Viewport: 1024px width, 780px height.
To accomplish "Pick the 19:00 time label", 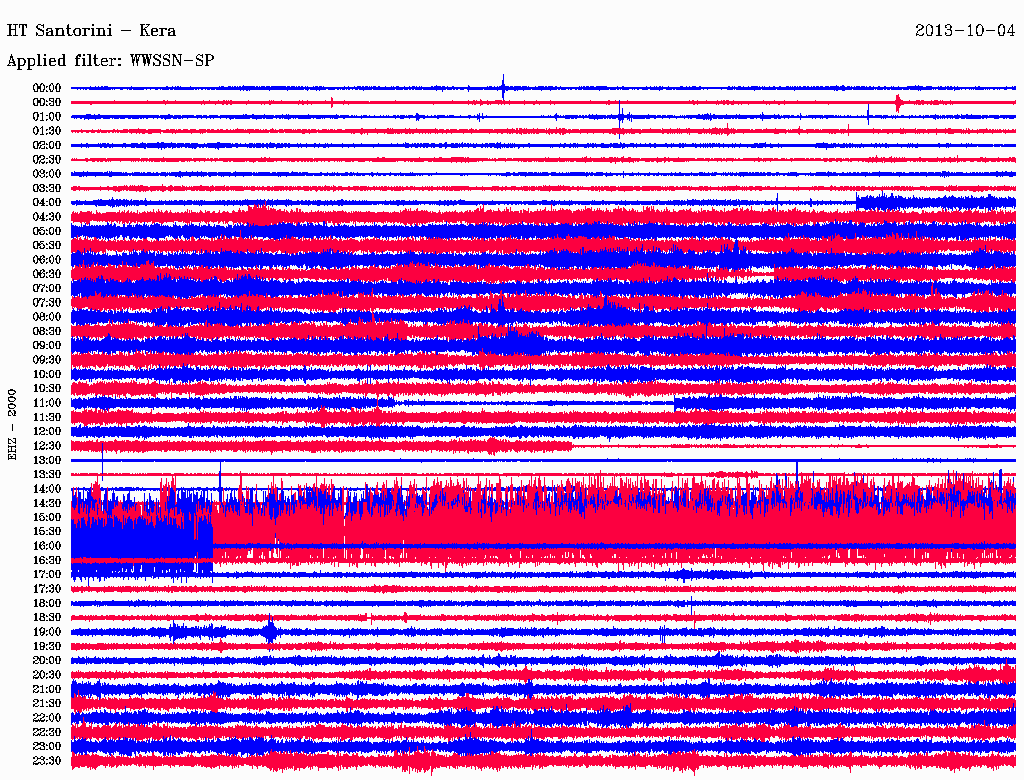I will click(x=47, y=632).
